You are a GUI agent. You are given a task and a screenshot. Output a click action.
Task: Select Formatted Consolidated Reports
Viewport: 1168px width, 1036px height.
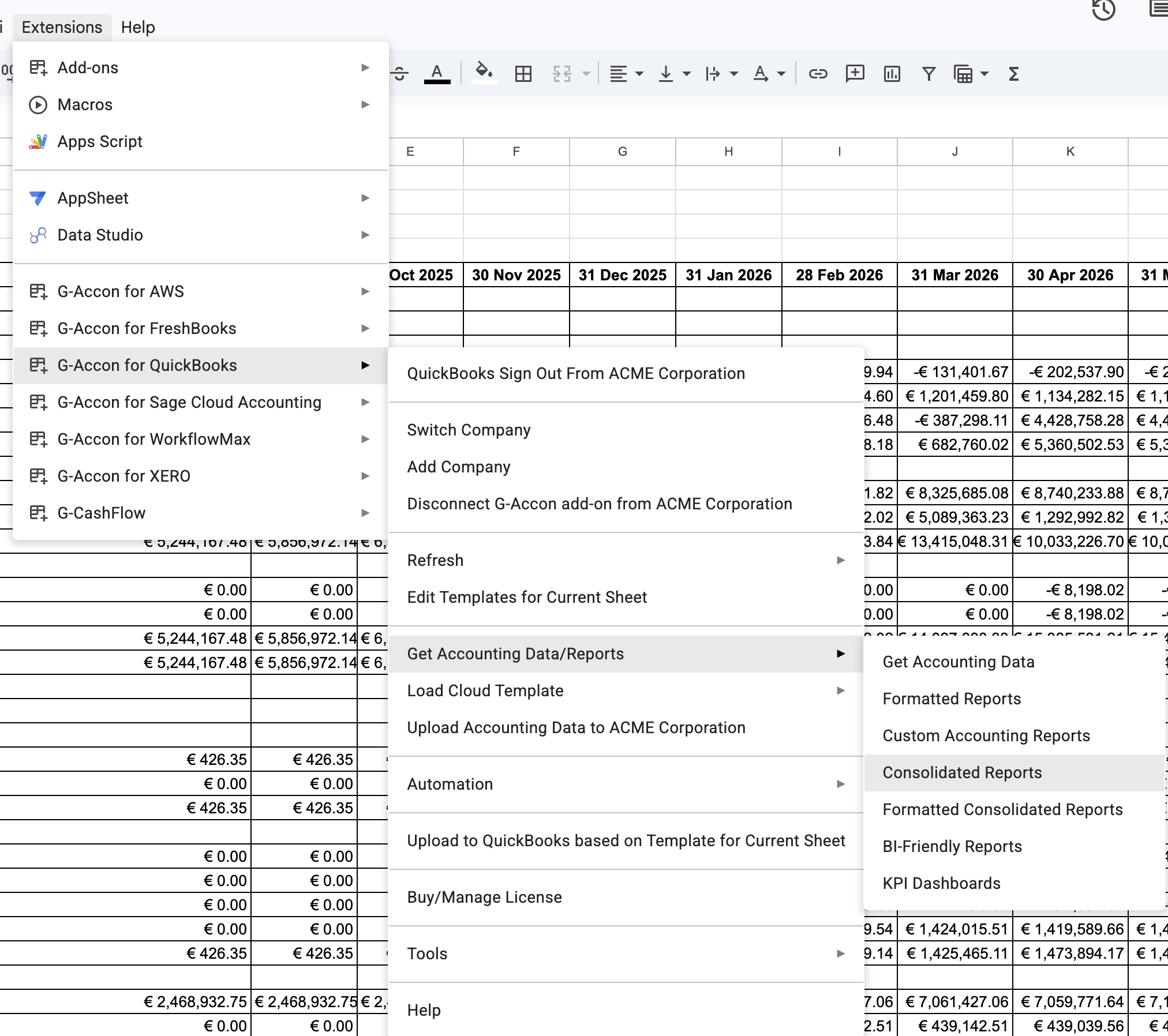tap(1014, 809)
